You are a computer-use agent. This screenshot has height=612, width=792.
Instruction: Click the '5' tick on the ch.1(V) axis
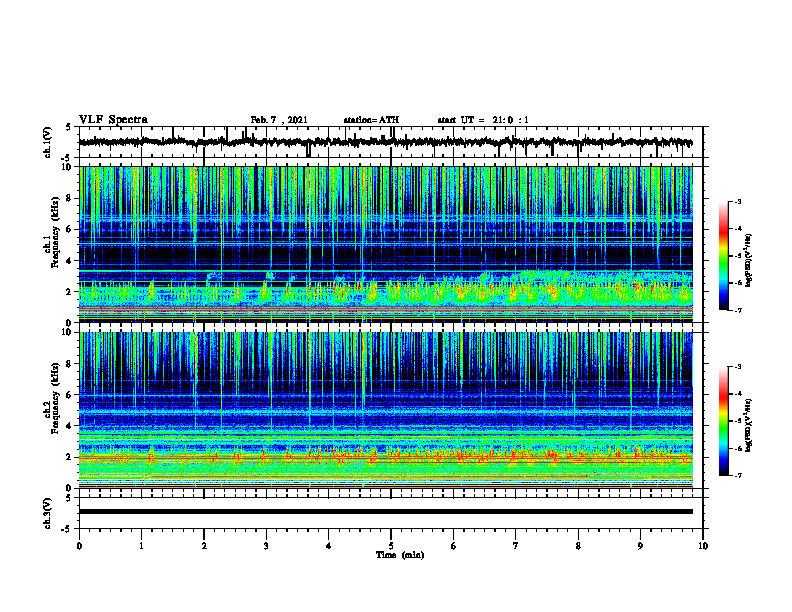tap(69, 127)
